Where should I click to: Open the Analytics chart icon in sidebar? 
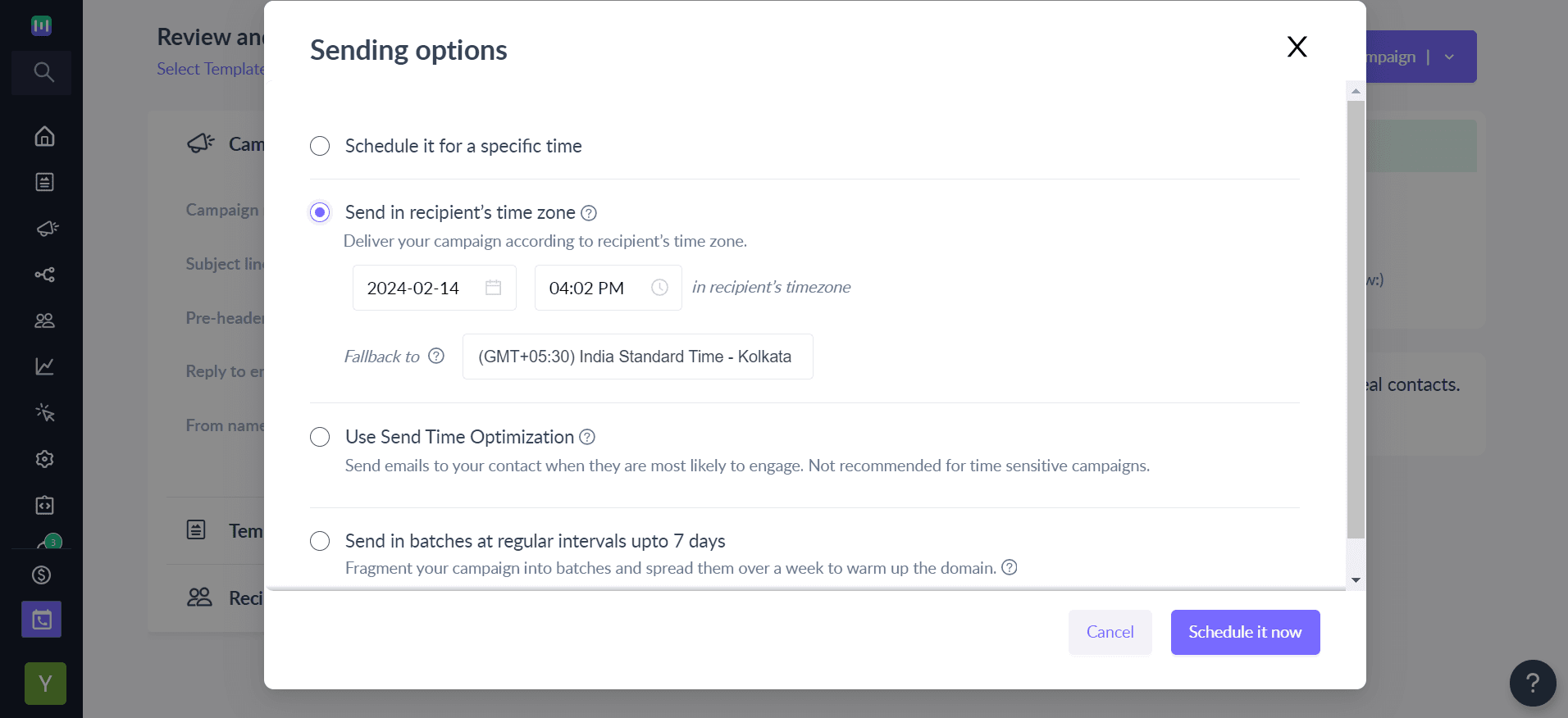pos(44,366)
